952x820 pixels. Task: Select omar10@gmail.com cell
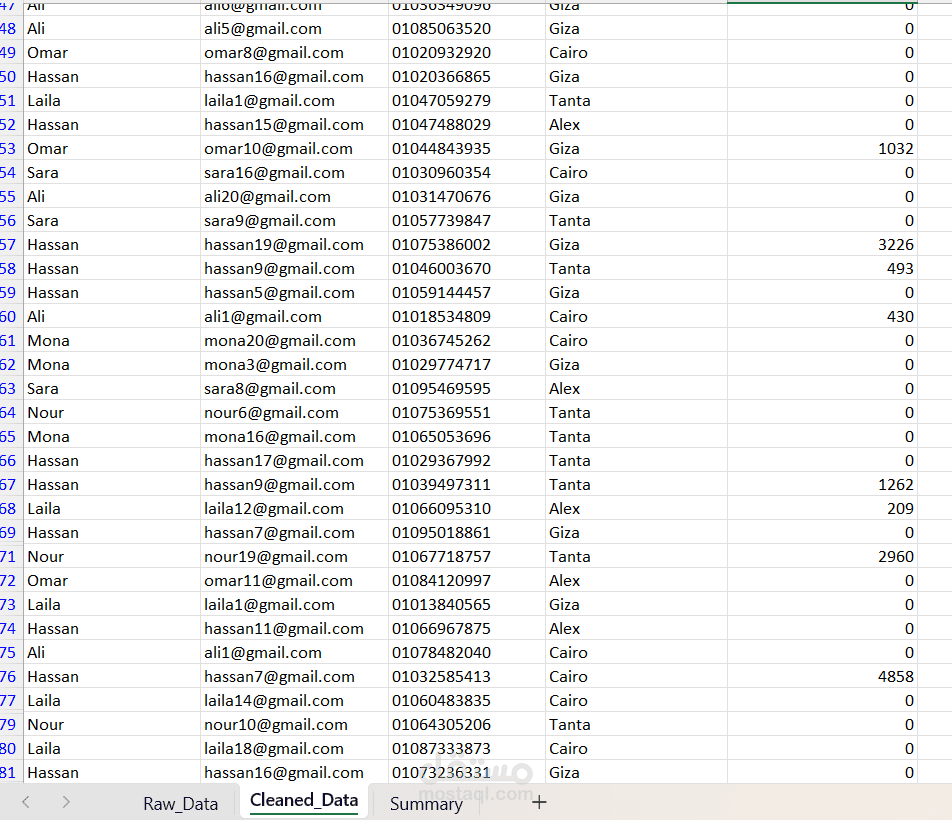pyautogui.click(x=294, y=149)
